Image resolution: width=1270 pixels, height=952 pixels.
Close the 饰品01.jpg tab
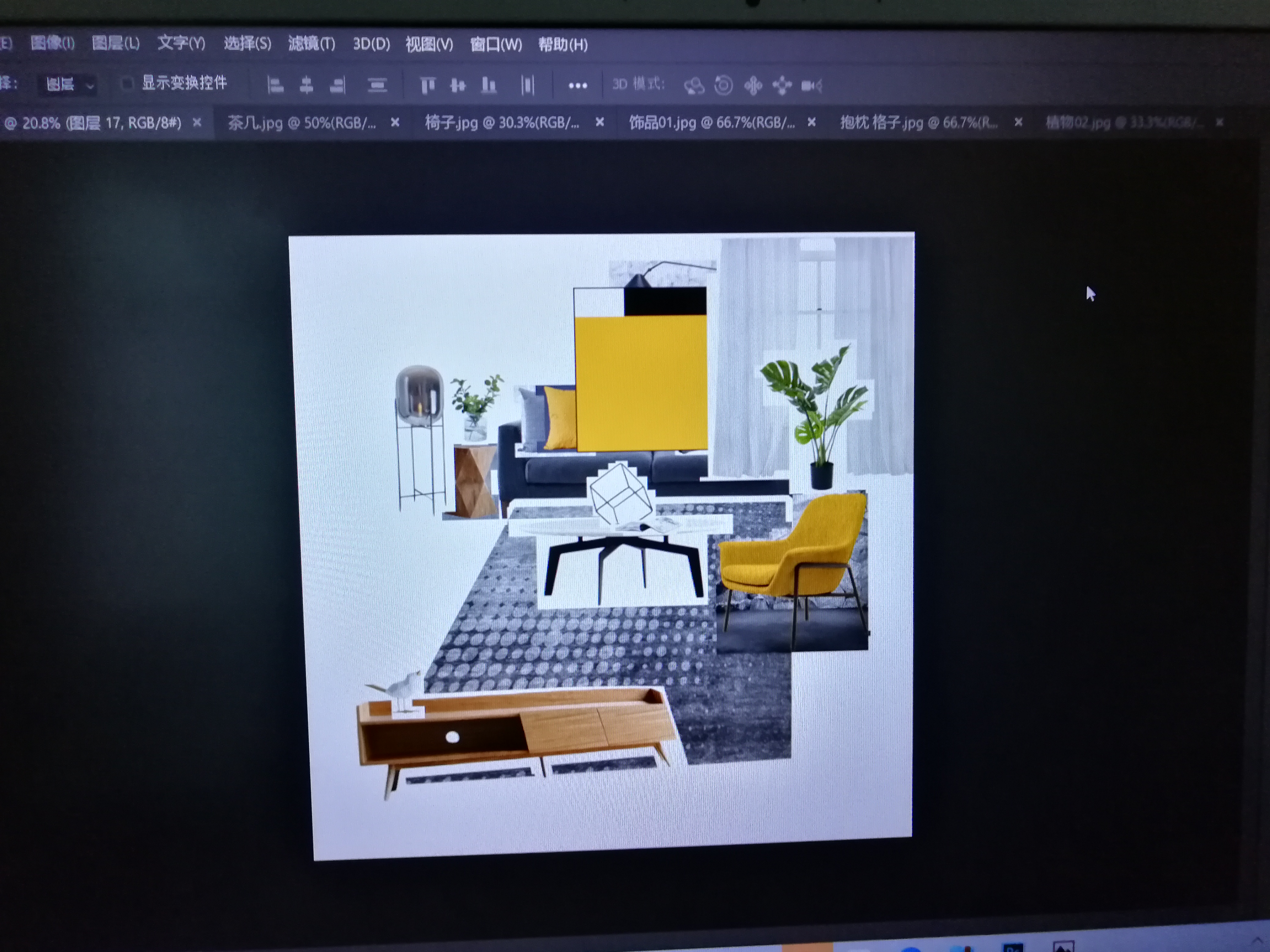[812, 122]
